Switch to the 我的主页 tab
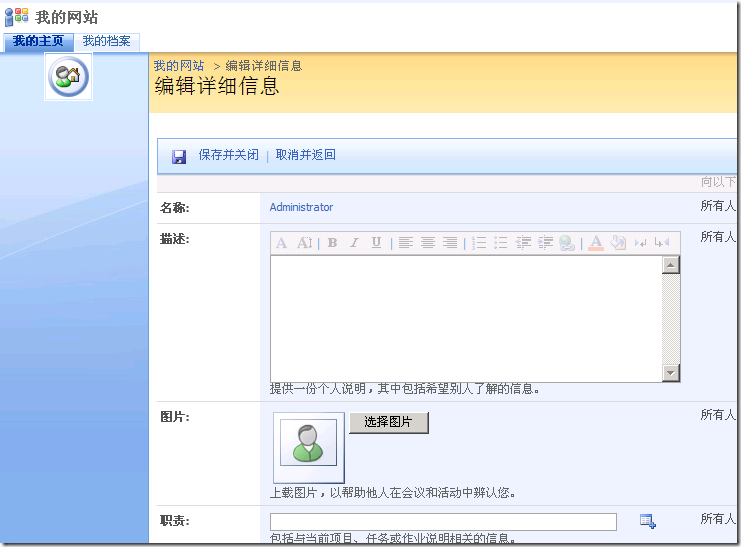Image resolution: width=741 pixels, height=547 pixels. 38,41
